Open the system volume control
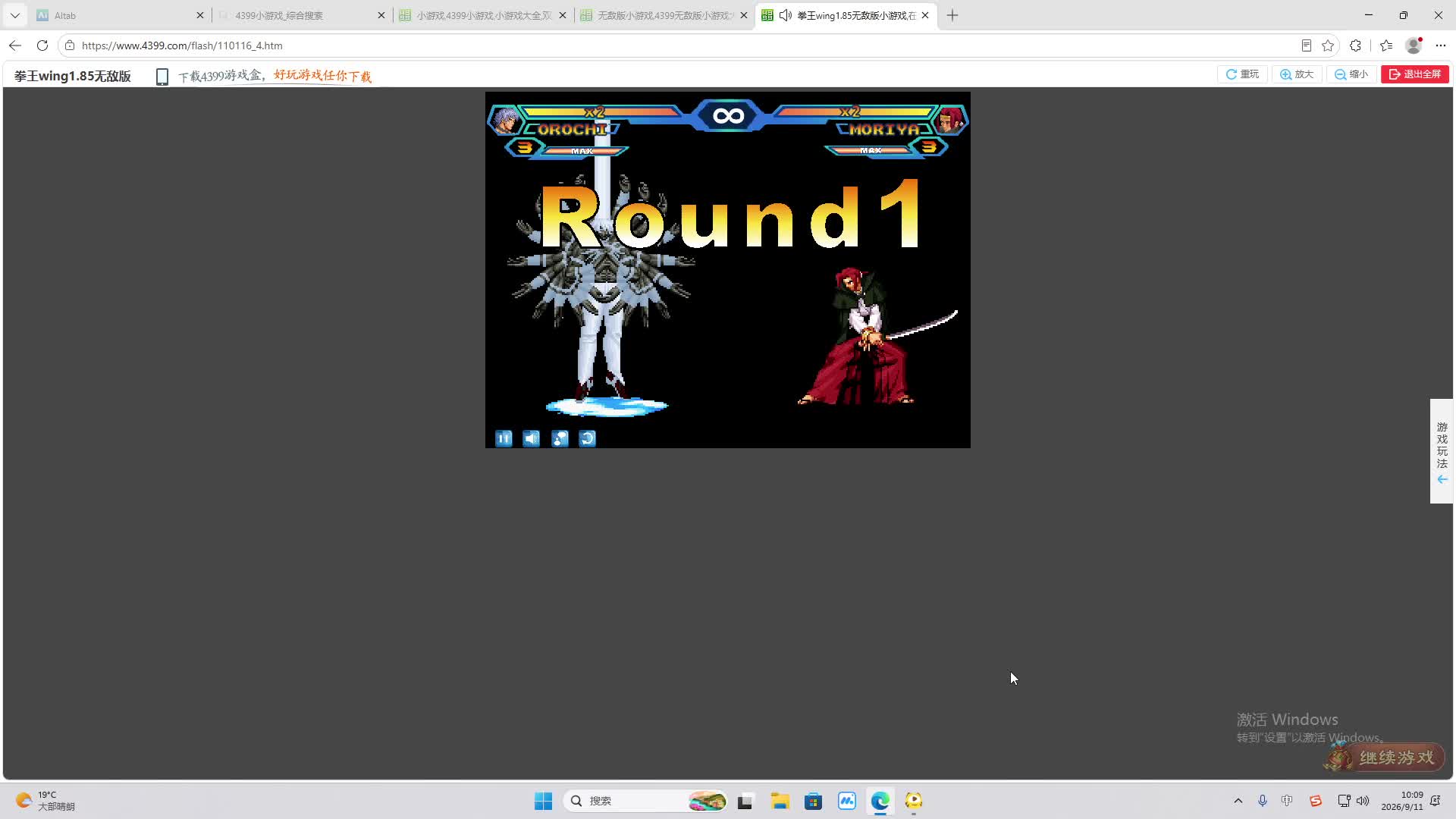 1363,801
